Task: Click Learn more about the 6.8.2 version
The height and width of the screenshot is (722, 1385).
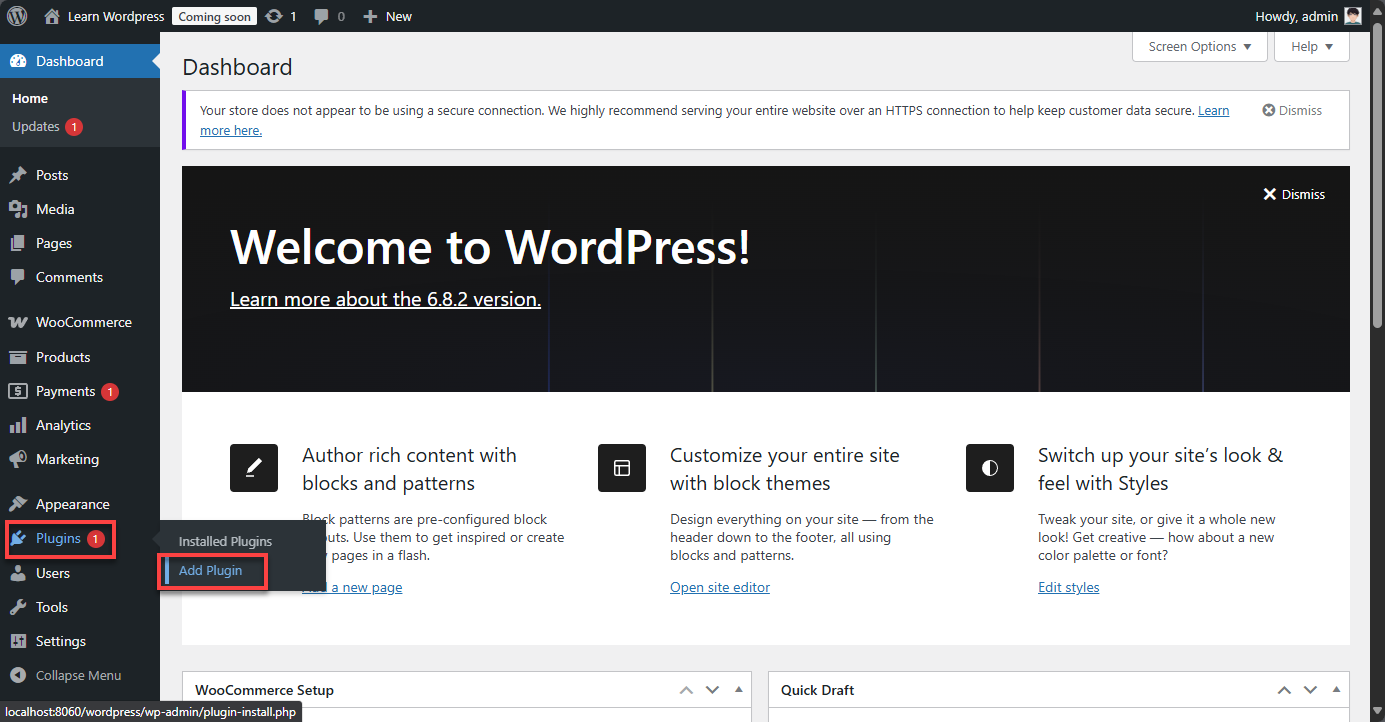Action: pos(385,299)
